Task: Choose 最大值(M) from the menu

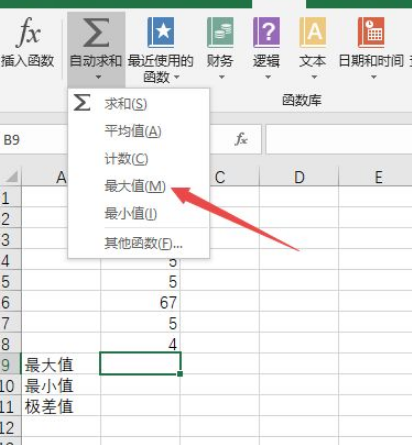Action: point(139,186)
